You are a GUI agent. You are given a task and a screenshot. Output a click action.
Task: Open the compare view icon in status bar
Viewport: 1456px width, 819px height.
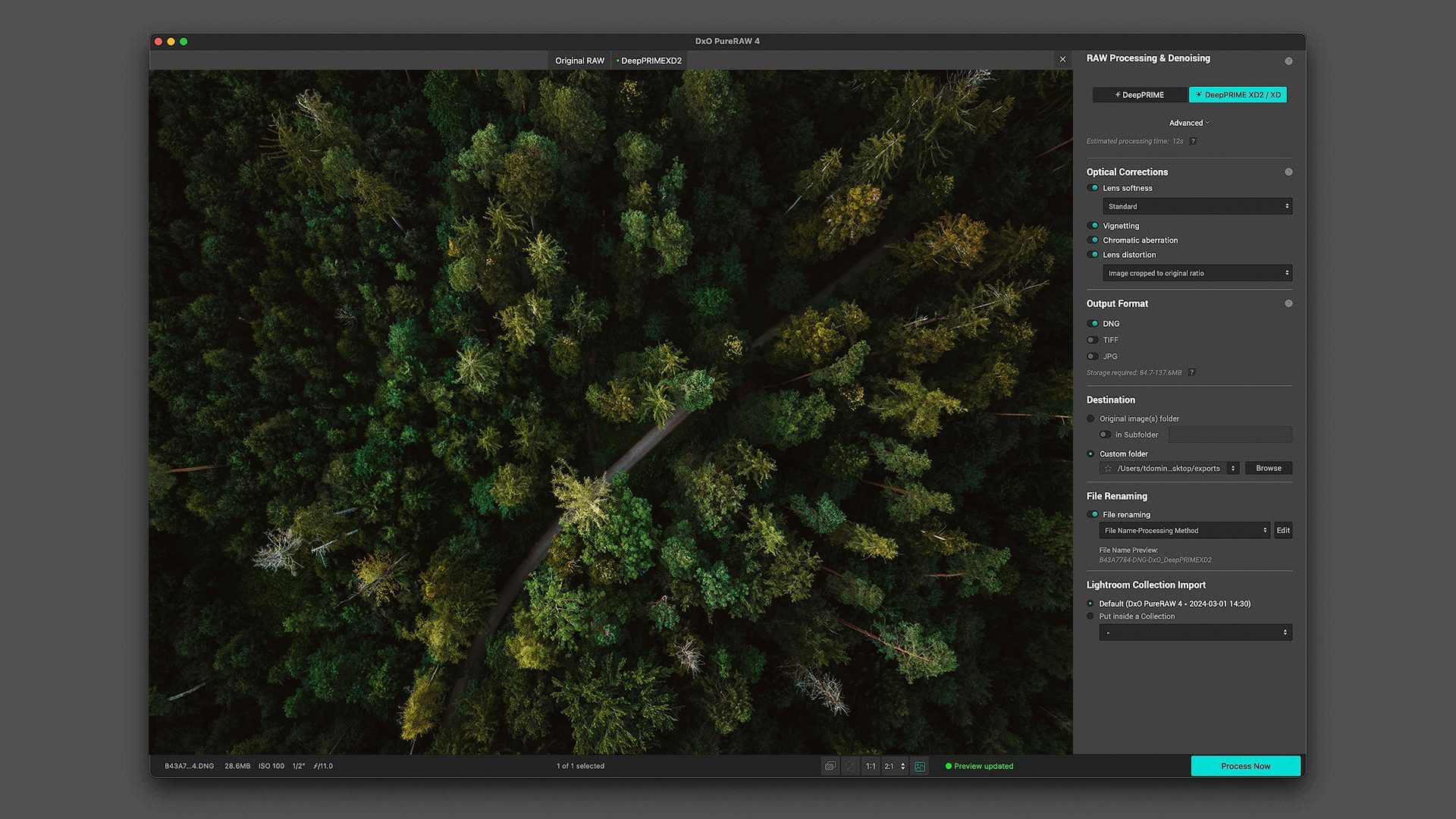point(830,766)
